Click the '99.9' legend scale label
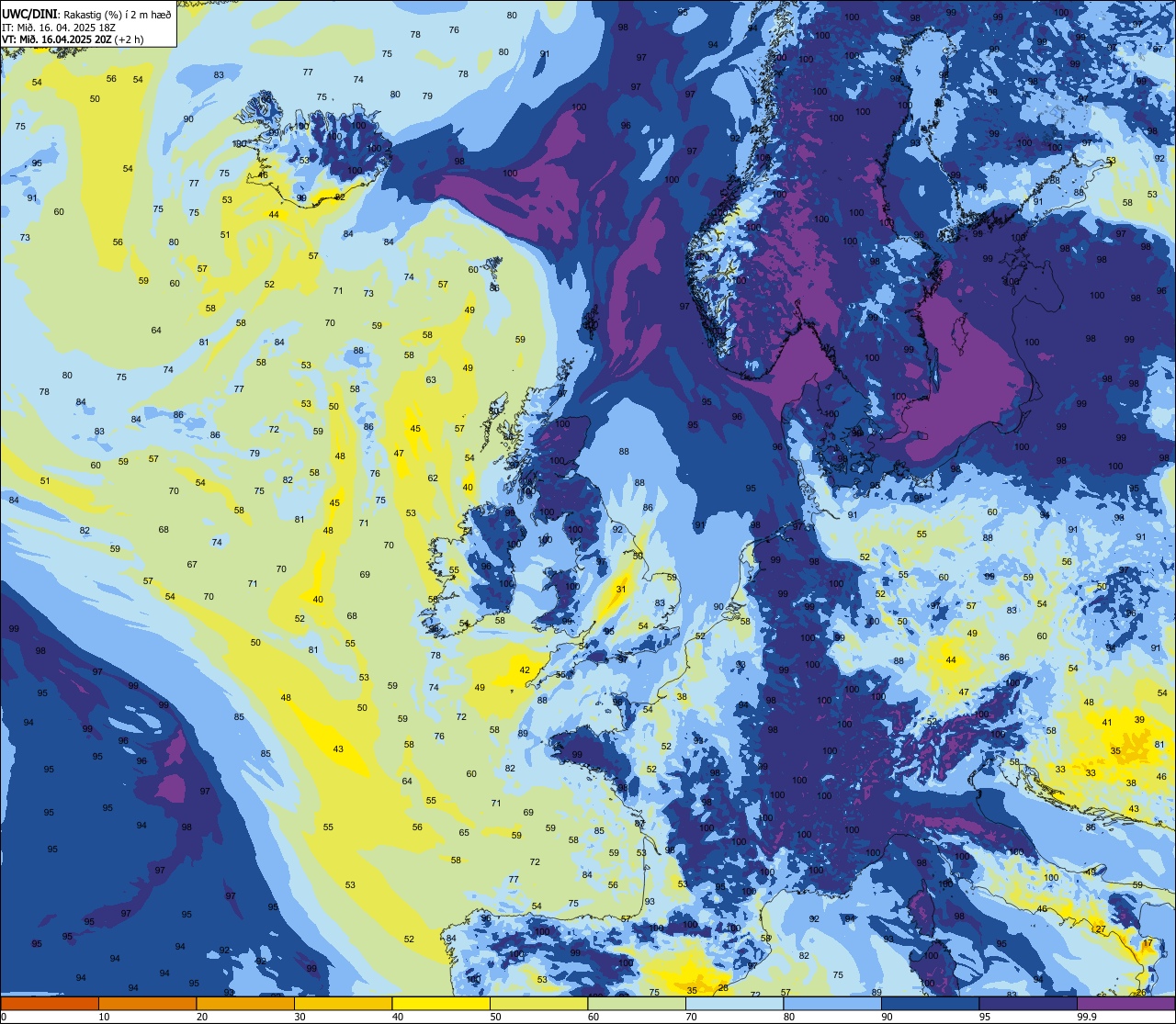The image size is (1176, 1024). (1087, 1017)
